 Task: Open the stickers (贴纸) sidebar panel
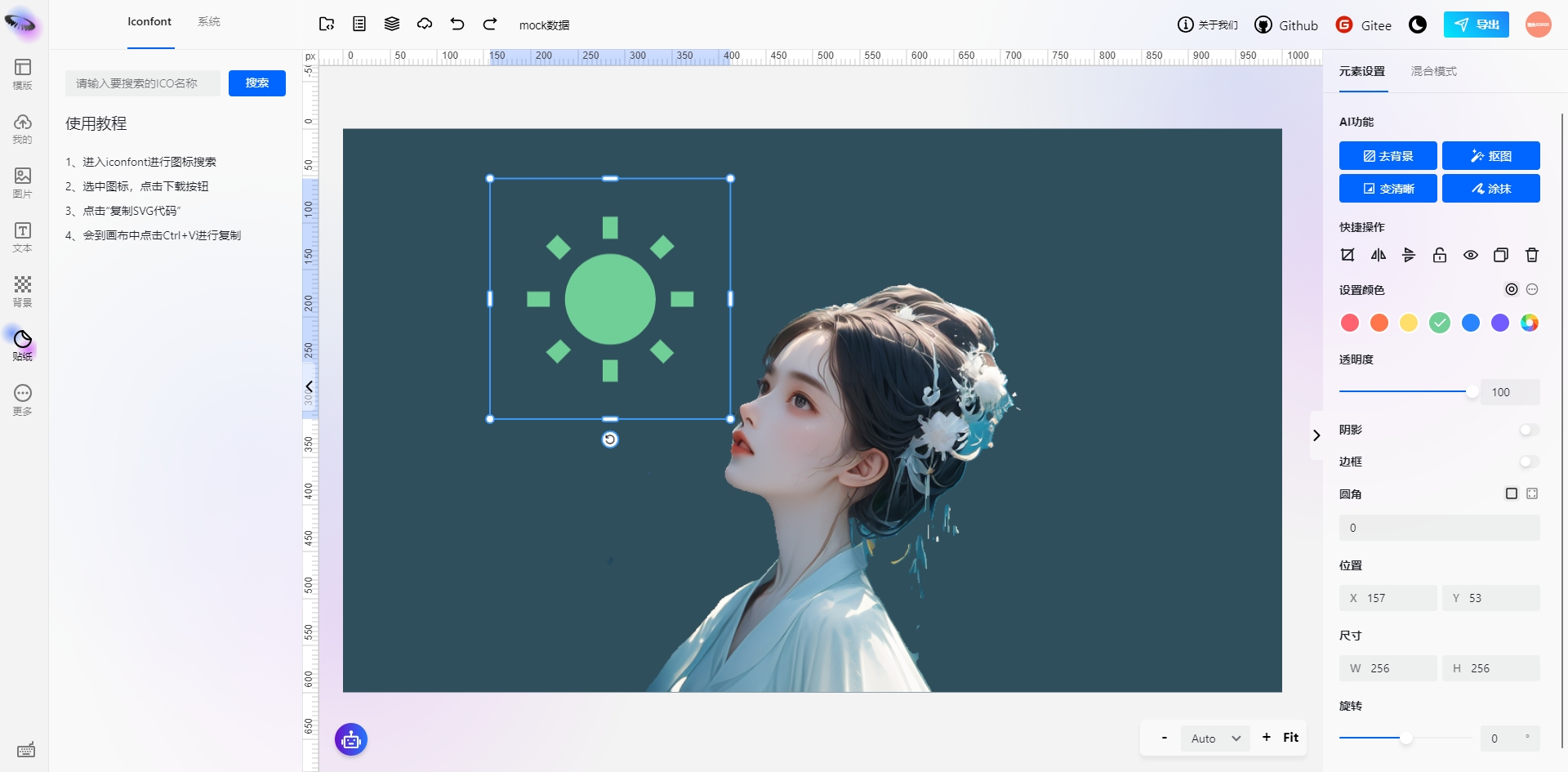(x=23, y=346)
